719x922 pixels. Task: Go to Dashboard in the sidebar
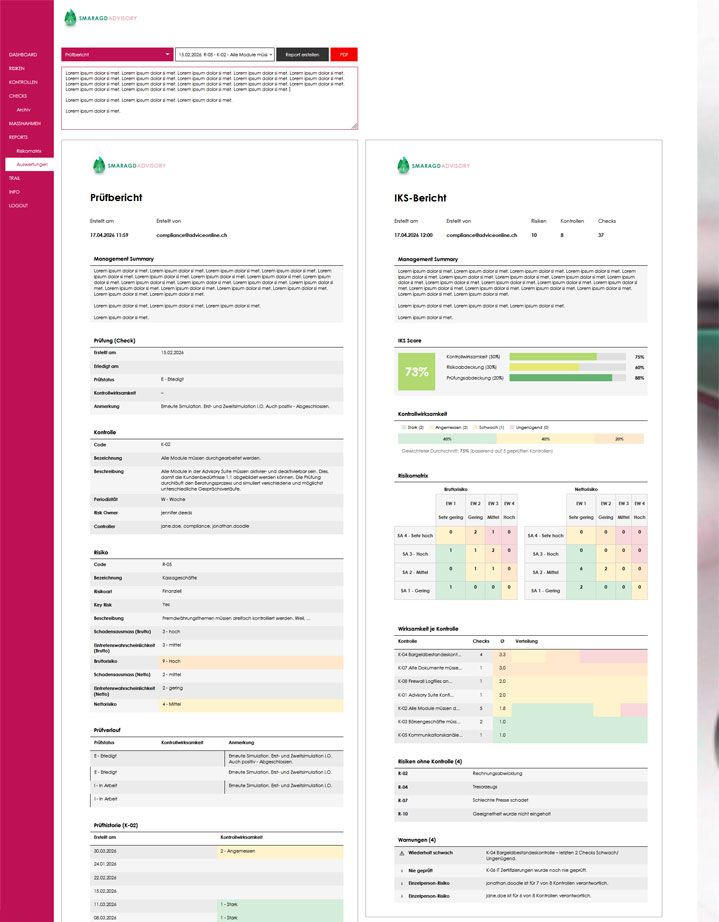pyautogui.click(x=23, y=54)
